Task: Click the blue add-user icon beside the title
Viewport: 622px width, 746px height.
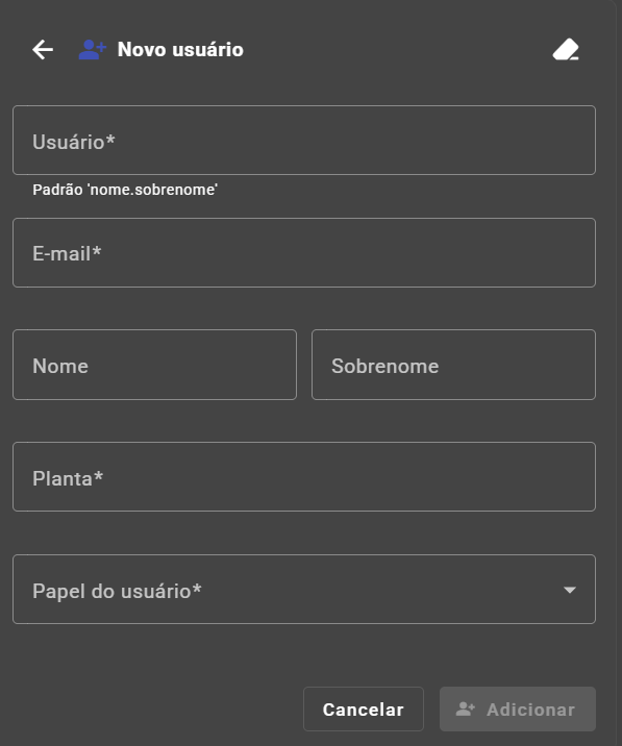Action: click(x=92, y=49)
